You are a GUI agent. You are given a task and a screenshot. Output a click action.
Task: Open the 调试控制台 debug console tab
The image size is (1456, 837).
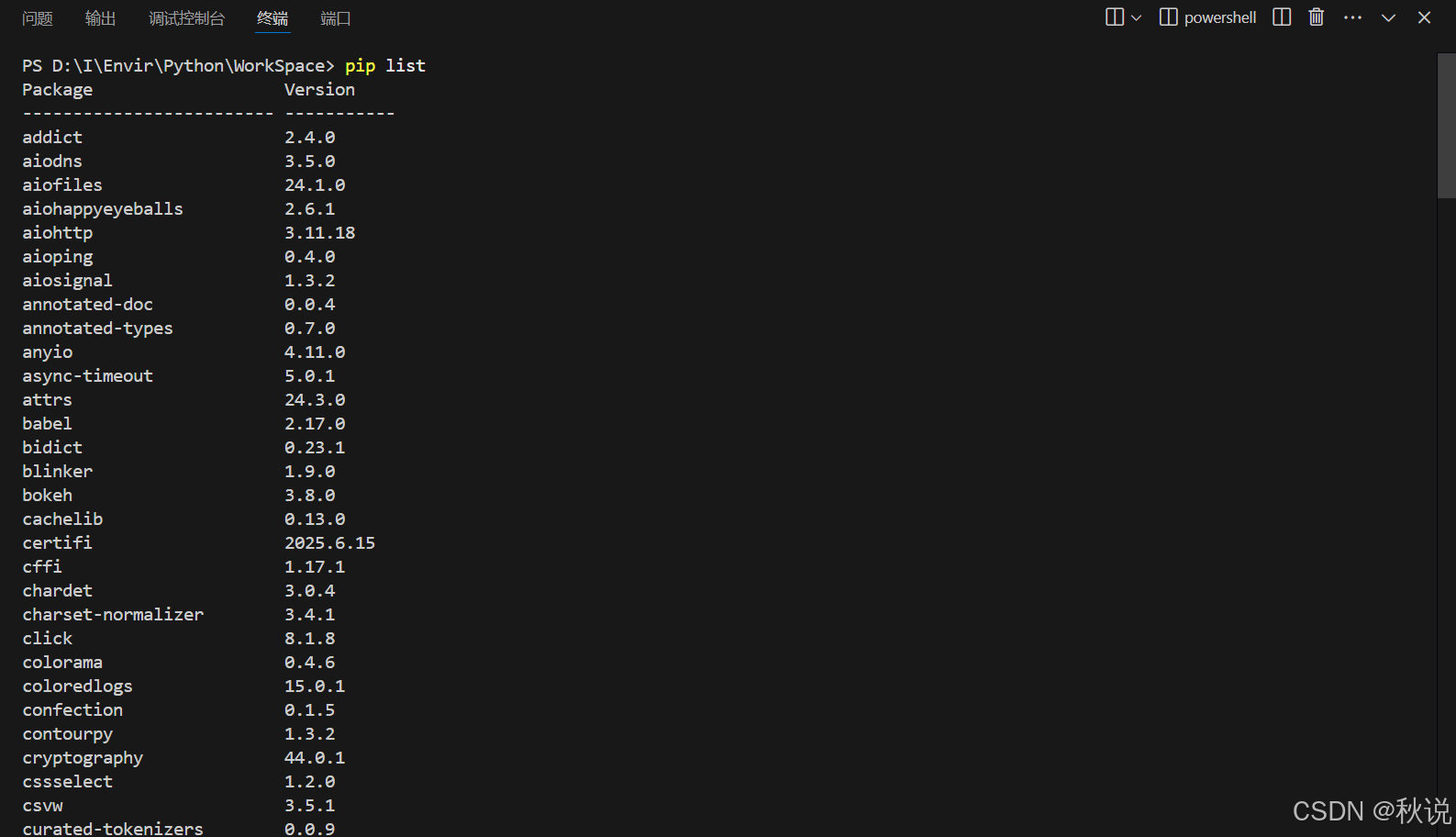pyautogui.click(x=186, y=18)
